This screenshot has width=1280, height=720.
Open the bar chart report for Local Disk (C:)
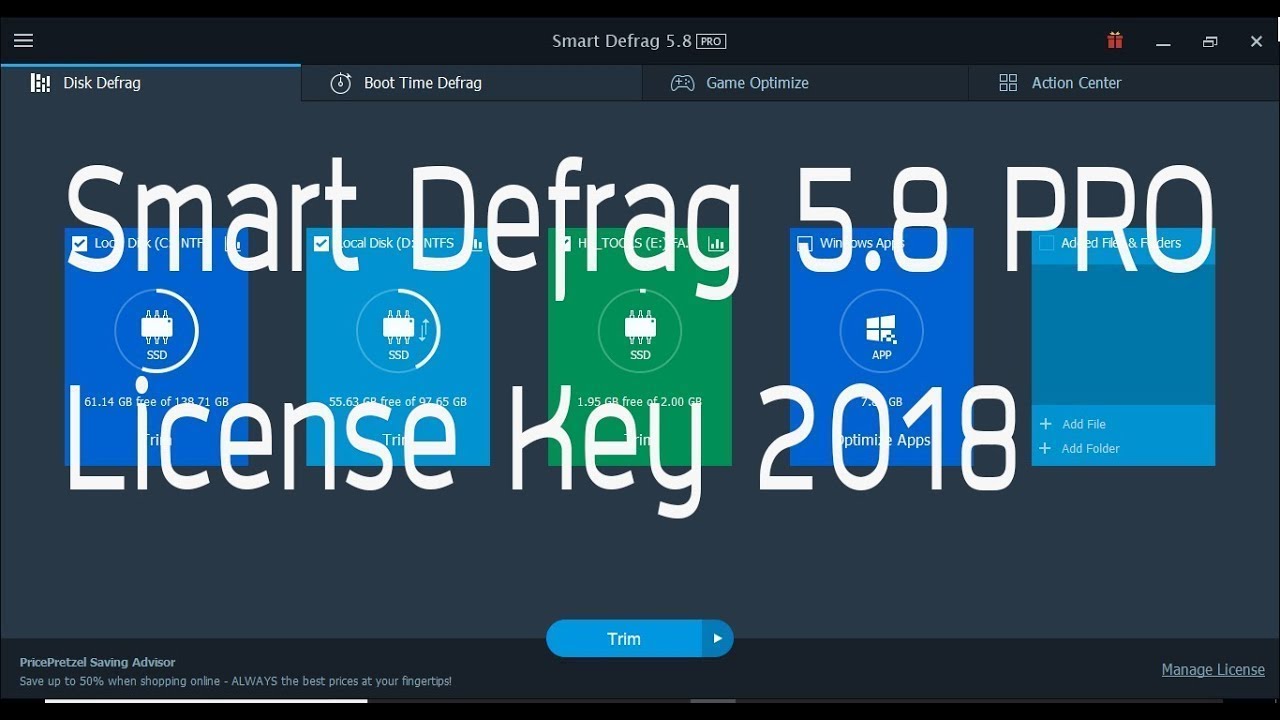(x=234, y=243)
